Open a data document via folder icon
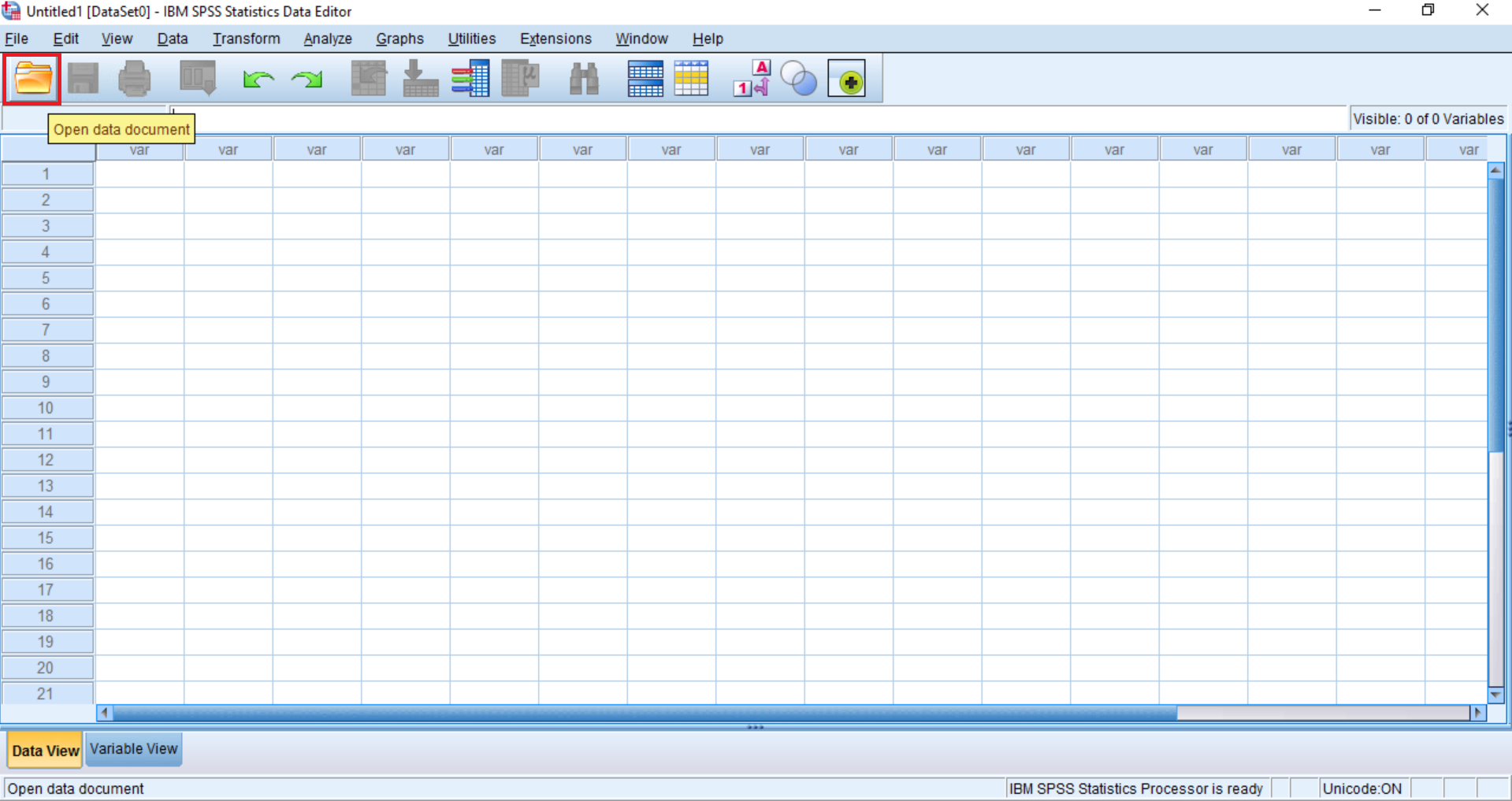1512x801 pixels. (33, 79)
